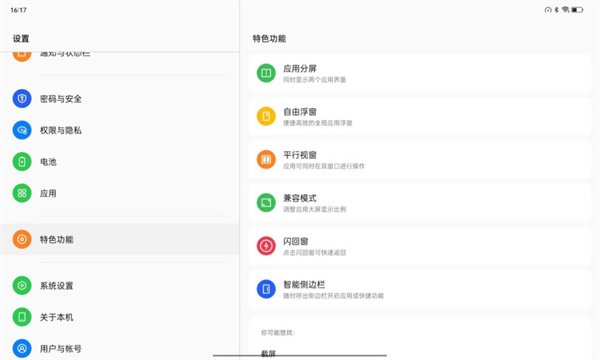Tap the green 应用分屏 split-screen icon
Screen dimensions: 600x360
(266, 73)
